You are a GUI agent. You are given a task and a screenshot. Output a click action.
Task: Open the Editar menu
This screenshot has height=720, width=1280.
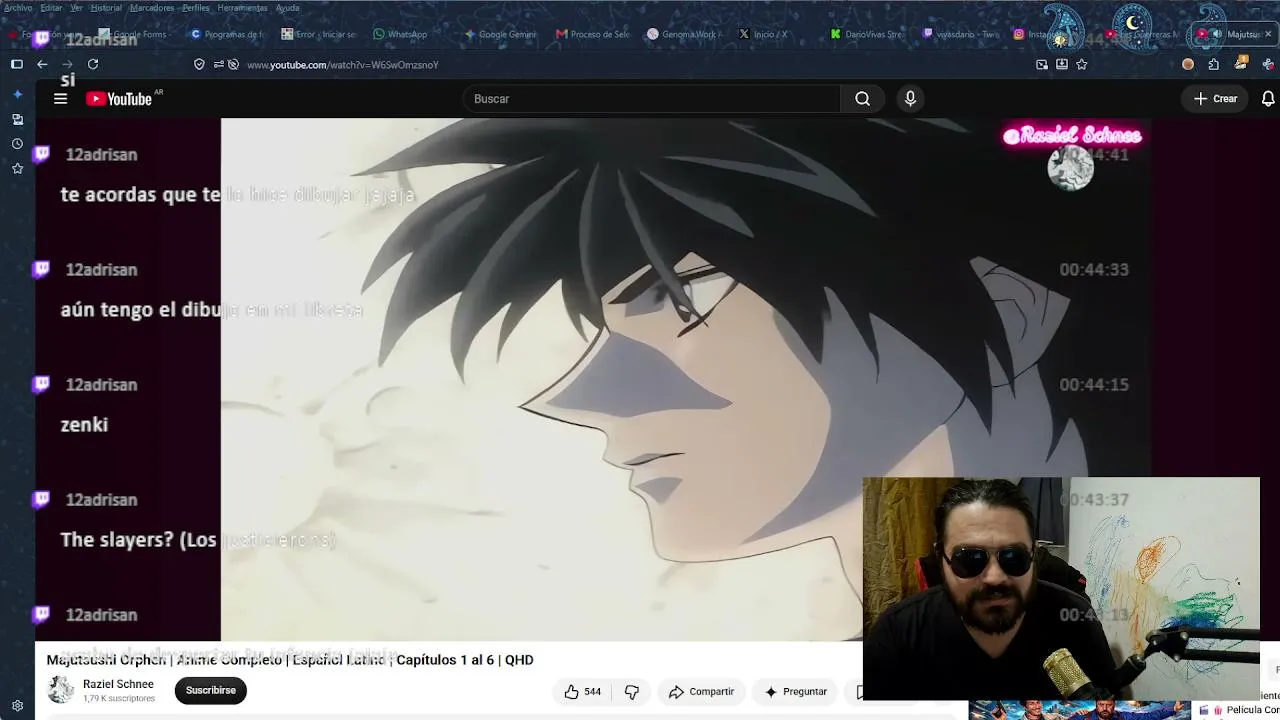[51, 8]
